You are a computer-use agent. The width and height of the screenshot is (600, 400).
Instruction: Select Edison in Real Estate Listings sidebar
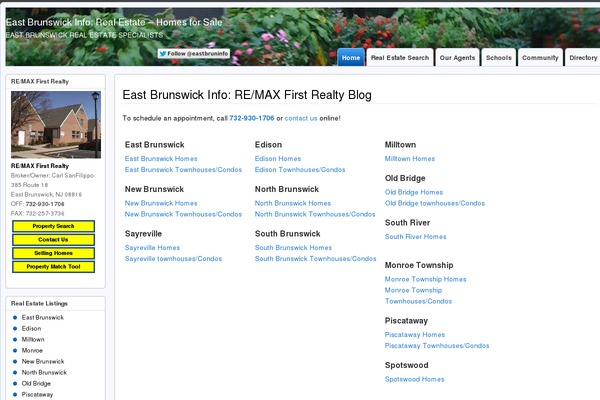coord(31,328)
